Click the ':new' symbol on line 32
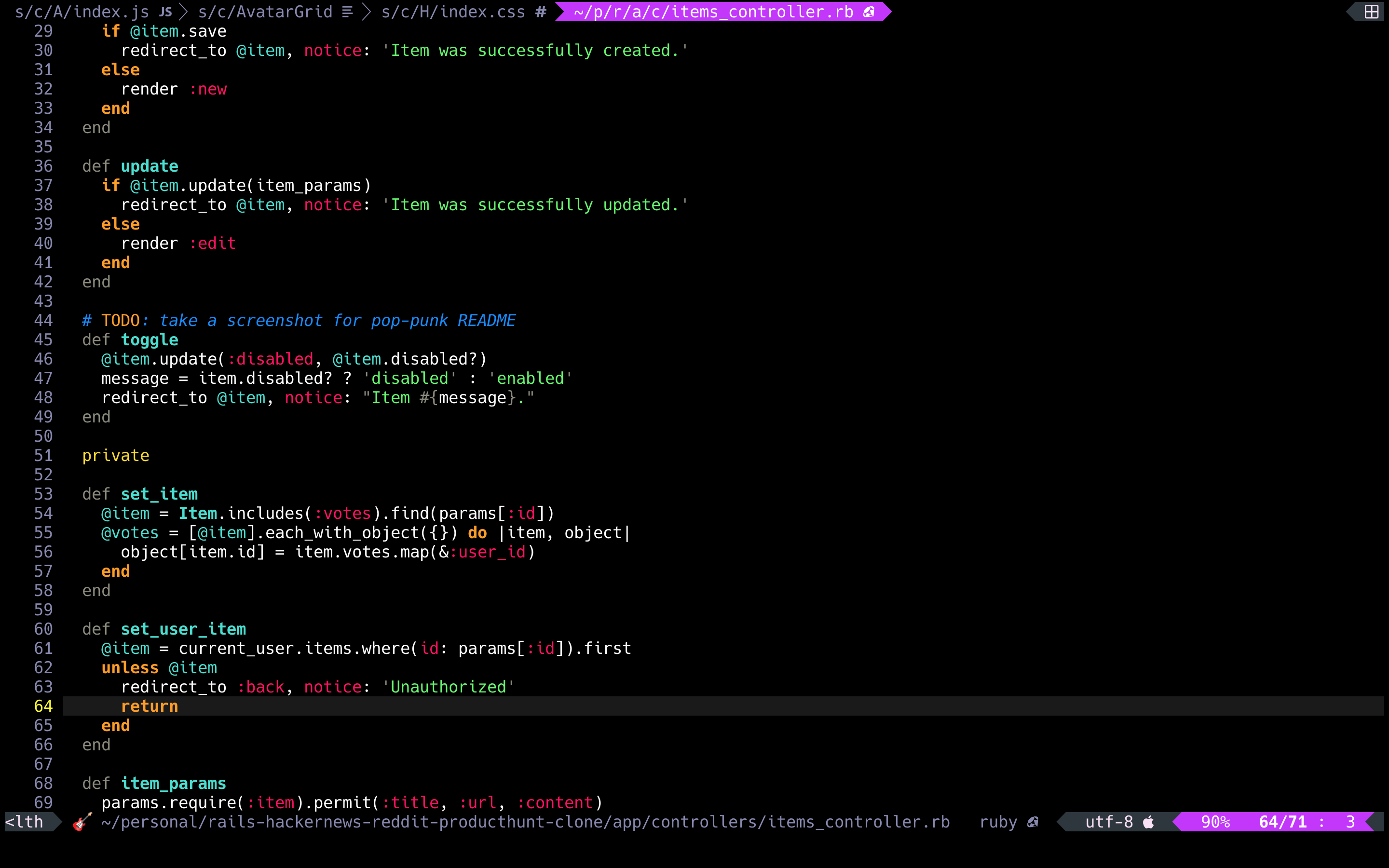1389x868 pixels. [x=207, y=89]
